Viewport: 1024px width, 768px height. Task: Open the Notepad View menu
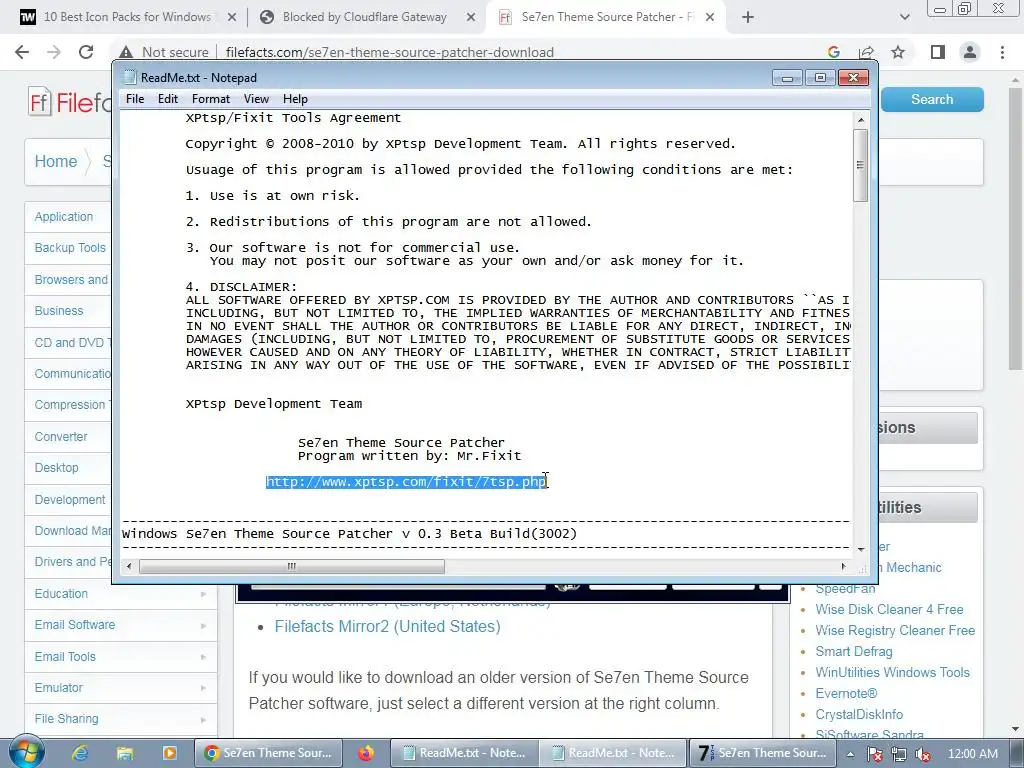click(256, 99)
